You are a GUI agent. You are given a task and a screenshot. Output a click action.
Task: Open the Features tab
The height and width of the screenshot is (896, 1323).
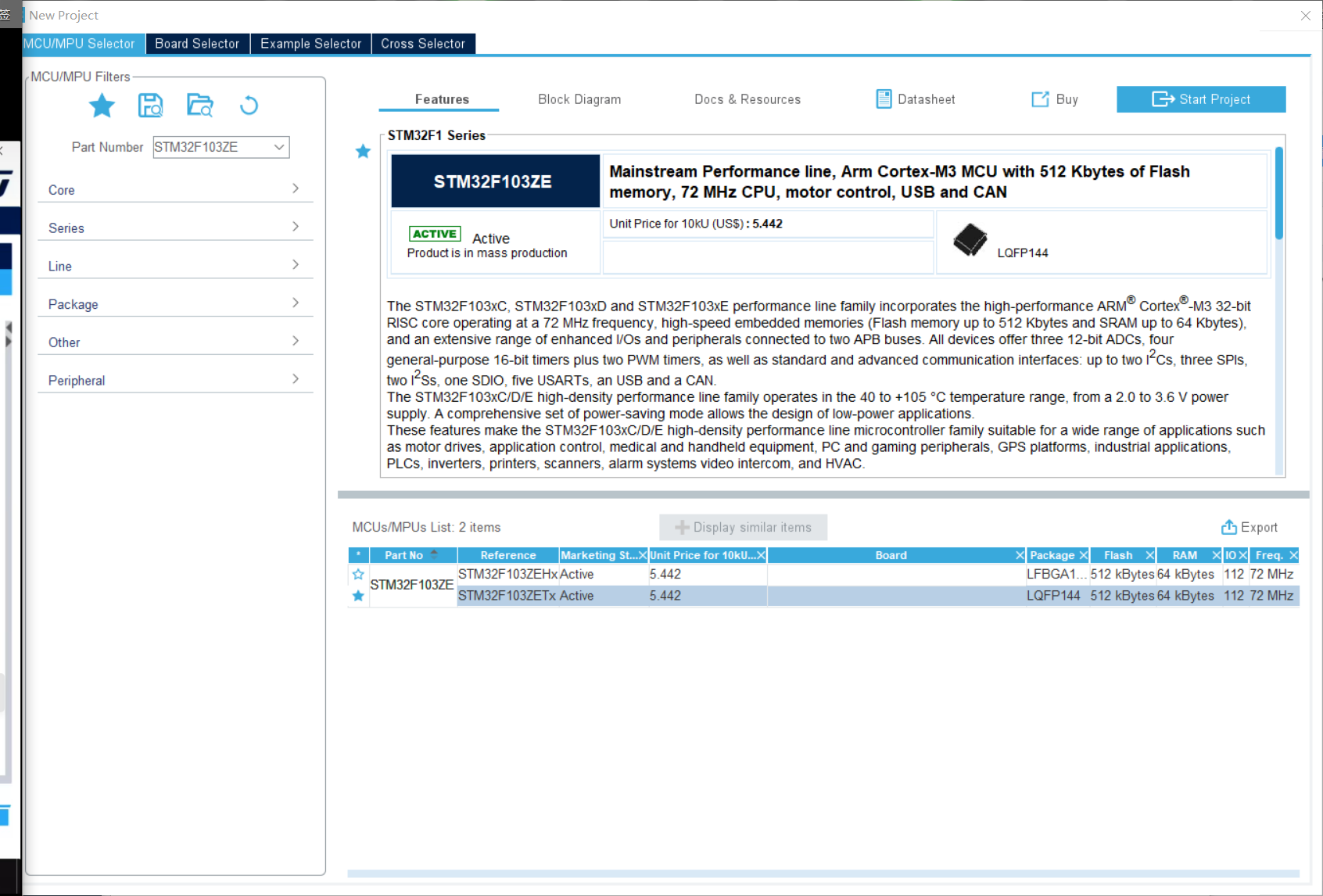tap(442, 99)
